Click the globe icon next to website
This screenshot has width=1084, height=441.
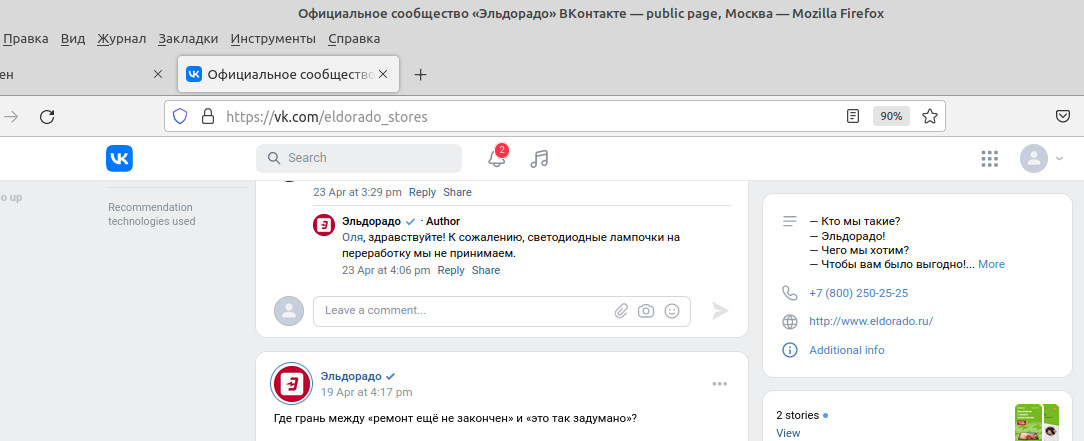pos(789,321)
